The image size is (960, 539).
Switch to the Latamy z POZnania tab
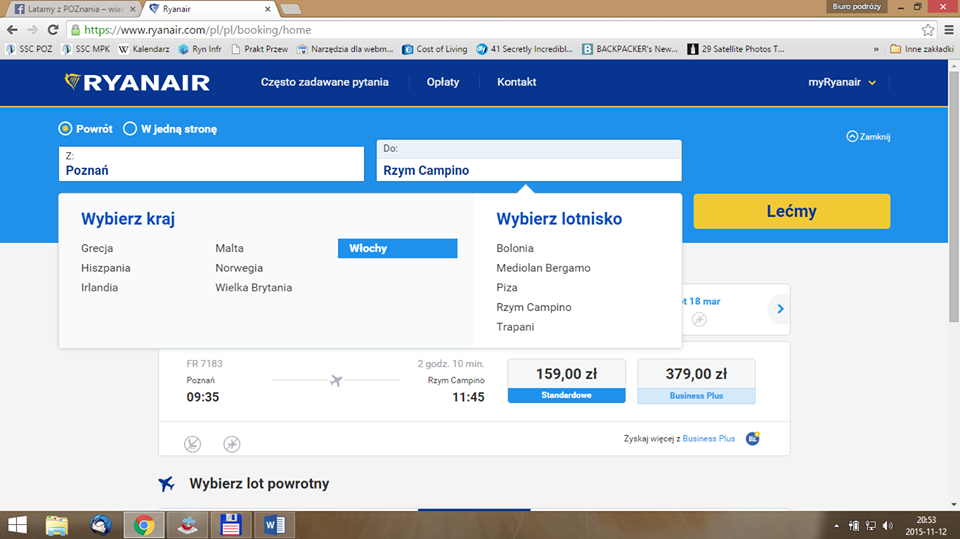[x=74, y=9]
